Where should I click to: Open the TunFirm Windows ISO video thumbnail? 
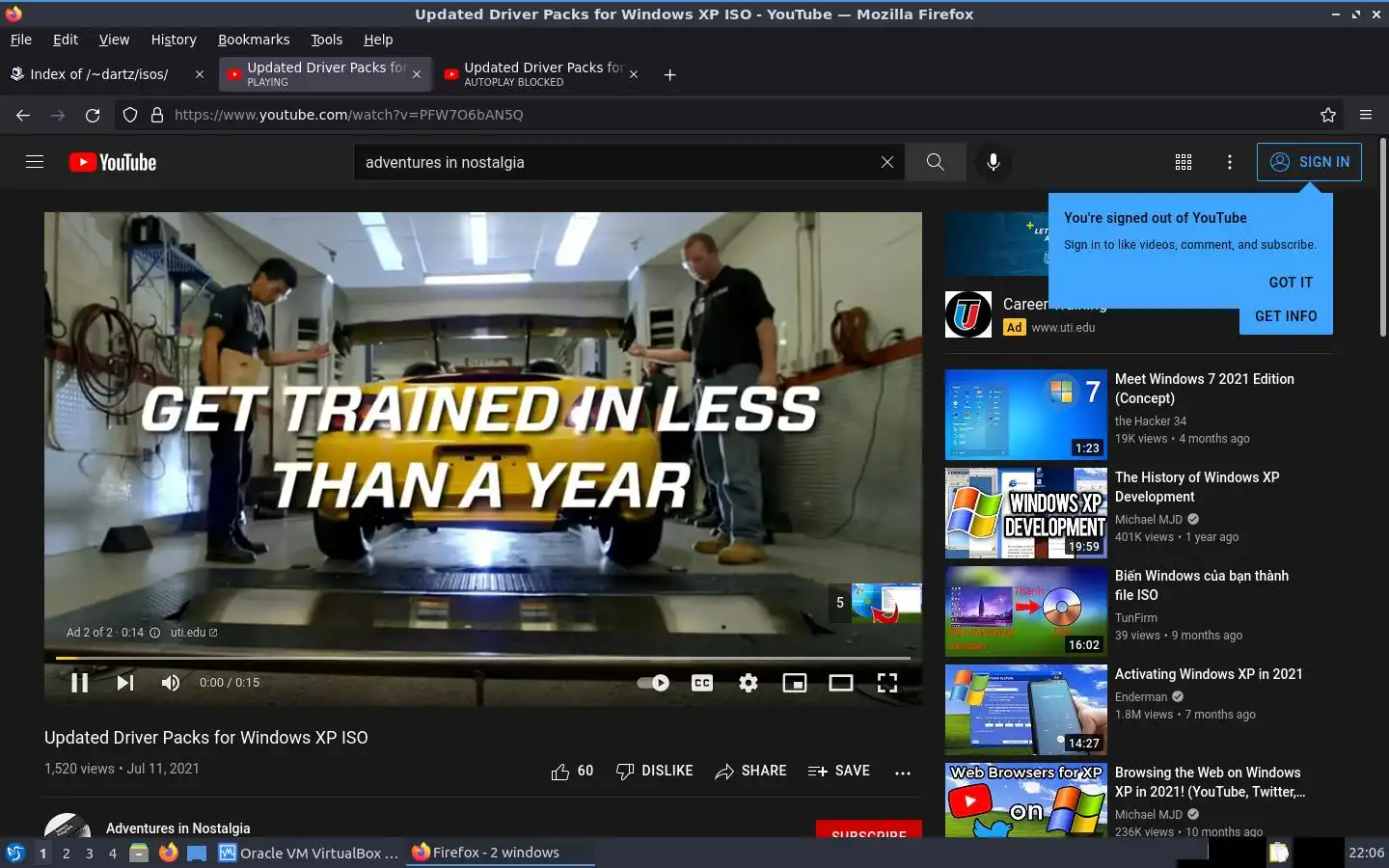[1026, 611]
